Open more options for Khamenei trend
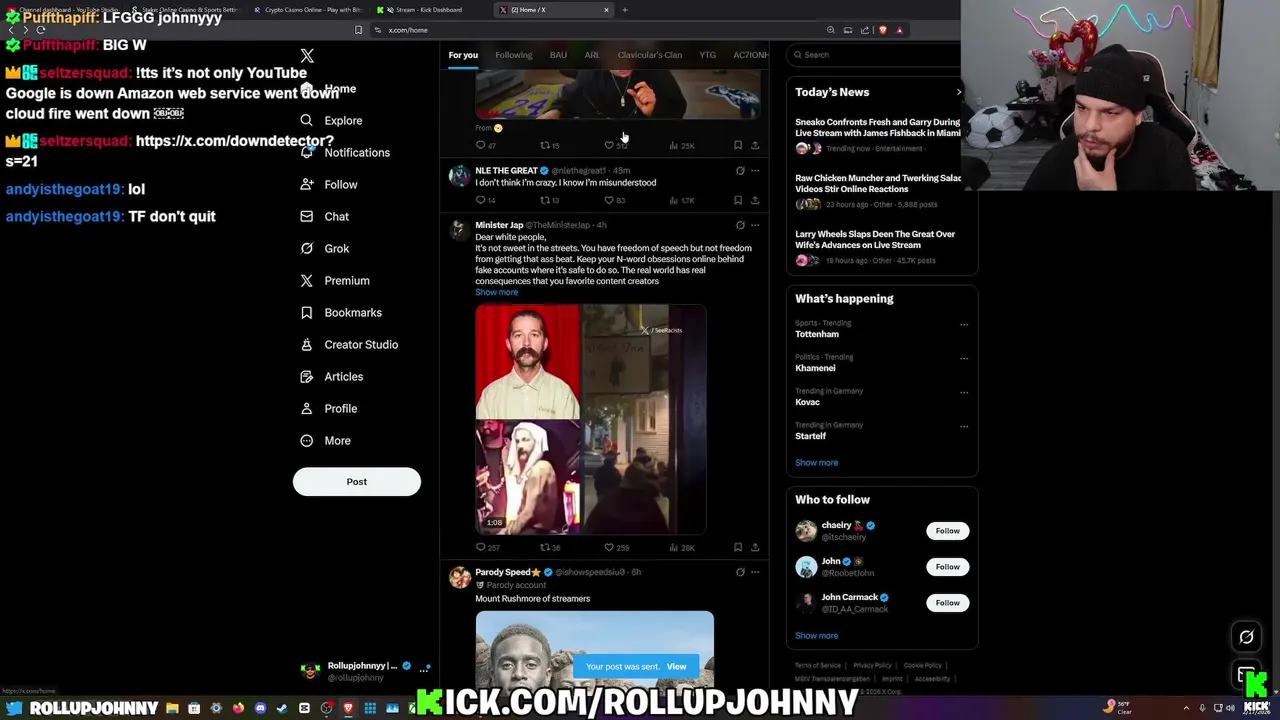The width and height of the screenshot is (1280, 720). tap(964, 358)
